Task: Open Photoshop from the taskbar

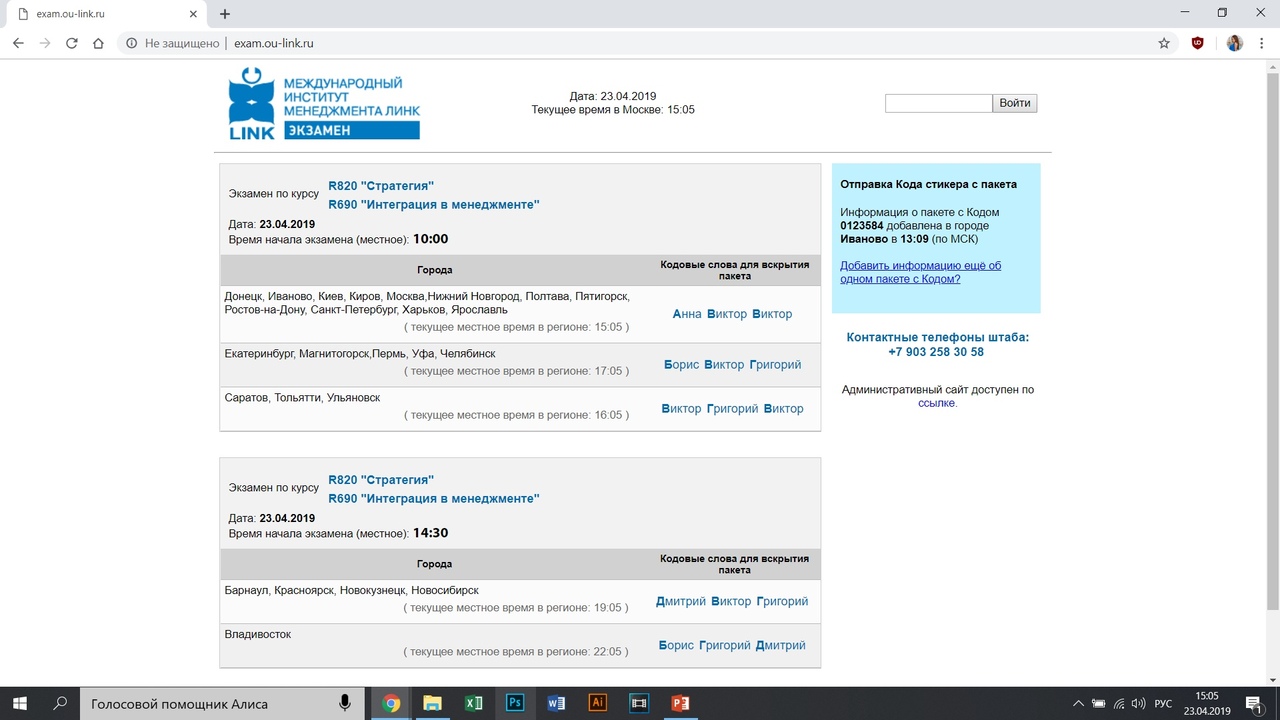Action: (515, 703)
